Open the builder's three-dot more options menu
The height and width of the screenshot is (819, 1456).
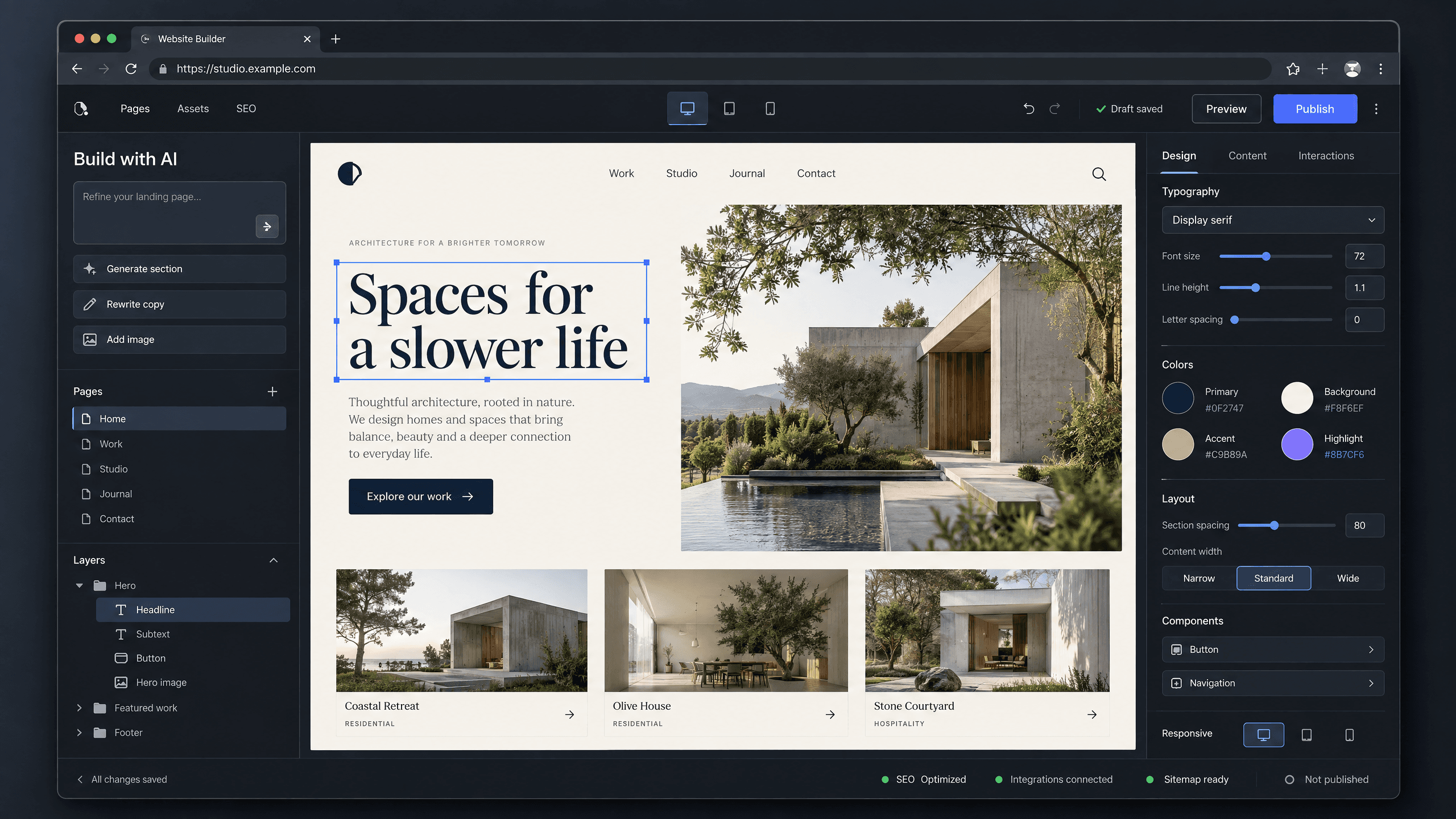click(1376, 109)
